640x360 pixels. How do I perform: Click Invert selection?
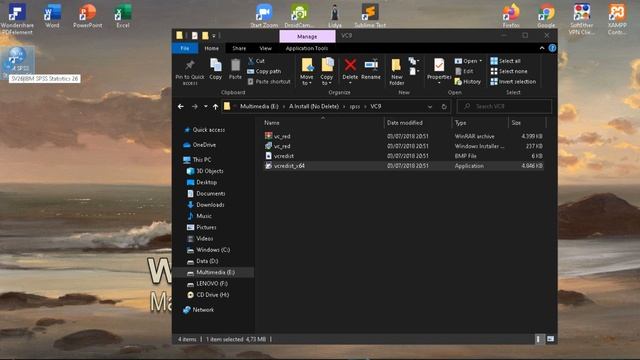[513, 82]
